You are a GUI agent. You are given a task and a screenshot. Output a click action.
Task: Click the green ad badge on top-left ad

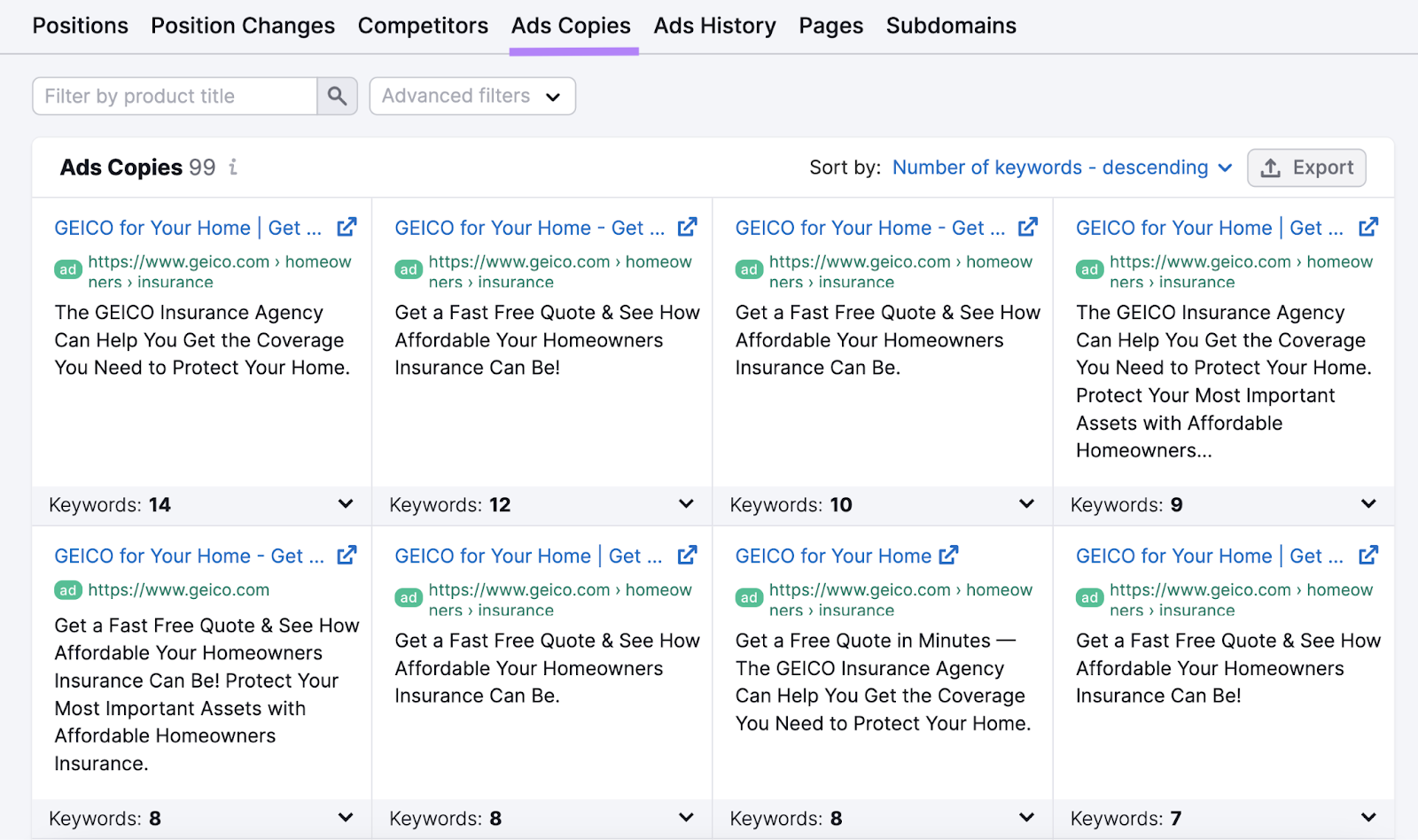point(67,269)
